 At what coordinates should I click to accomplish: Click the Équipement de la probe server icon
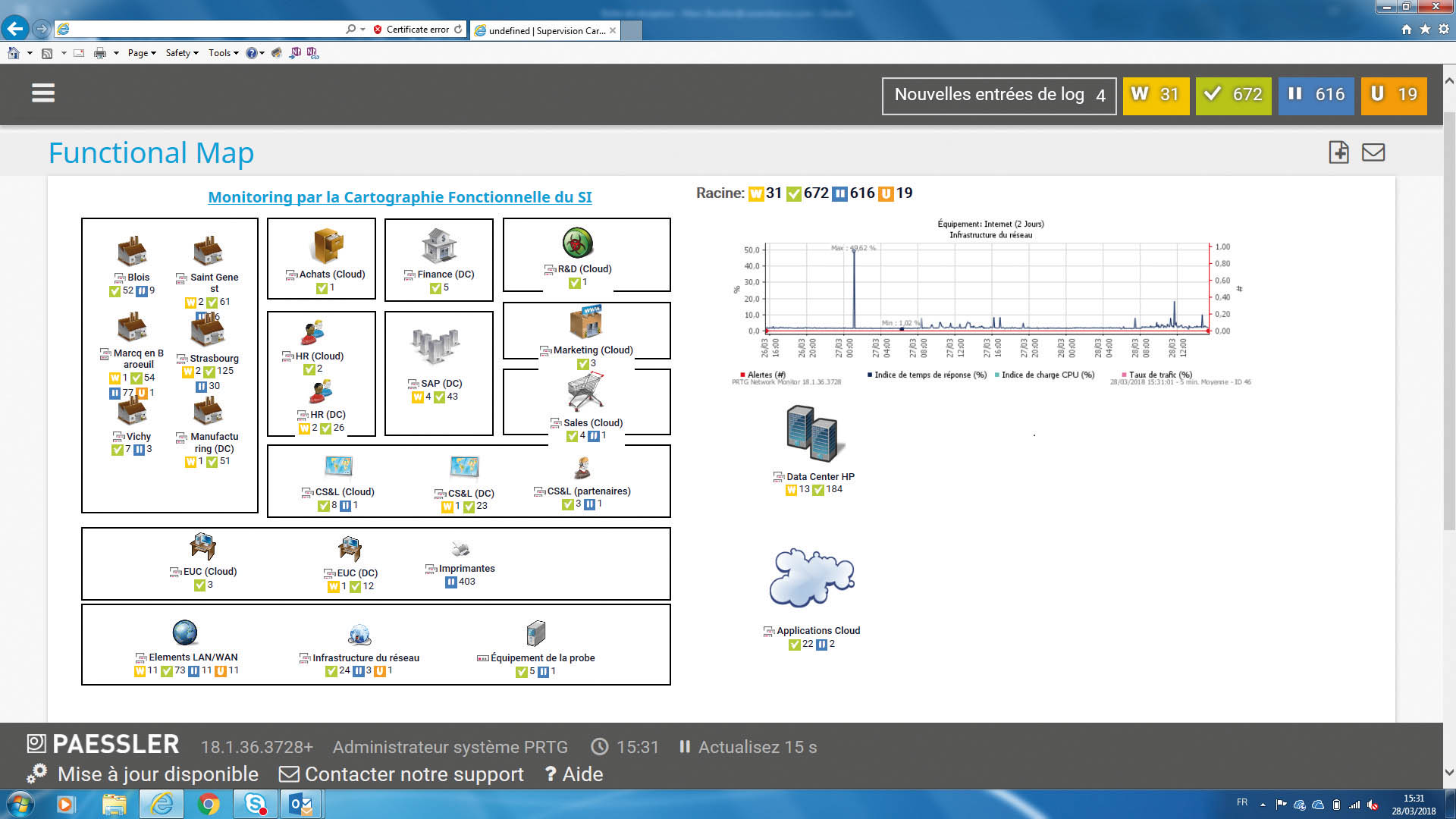[x=535, y=633]
